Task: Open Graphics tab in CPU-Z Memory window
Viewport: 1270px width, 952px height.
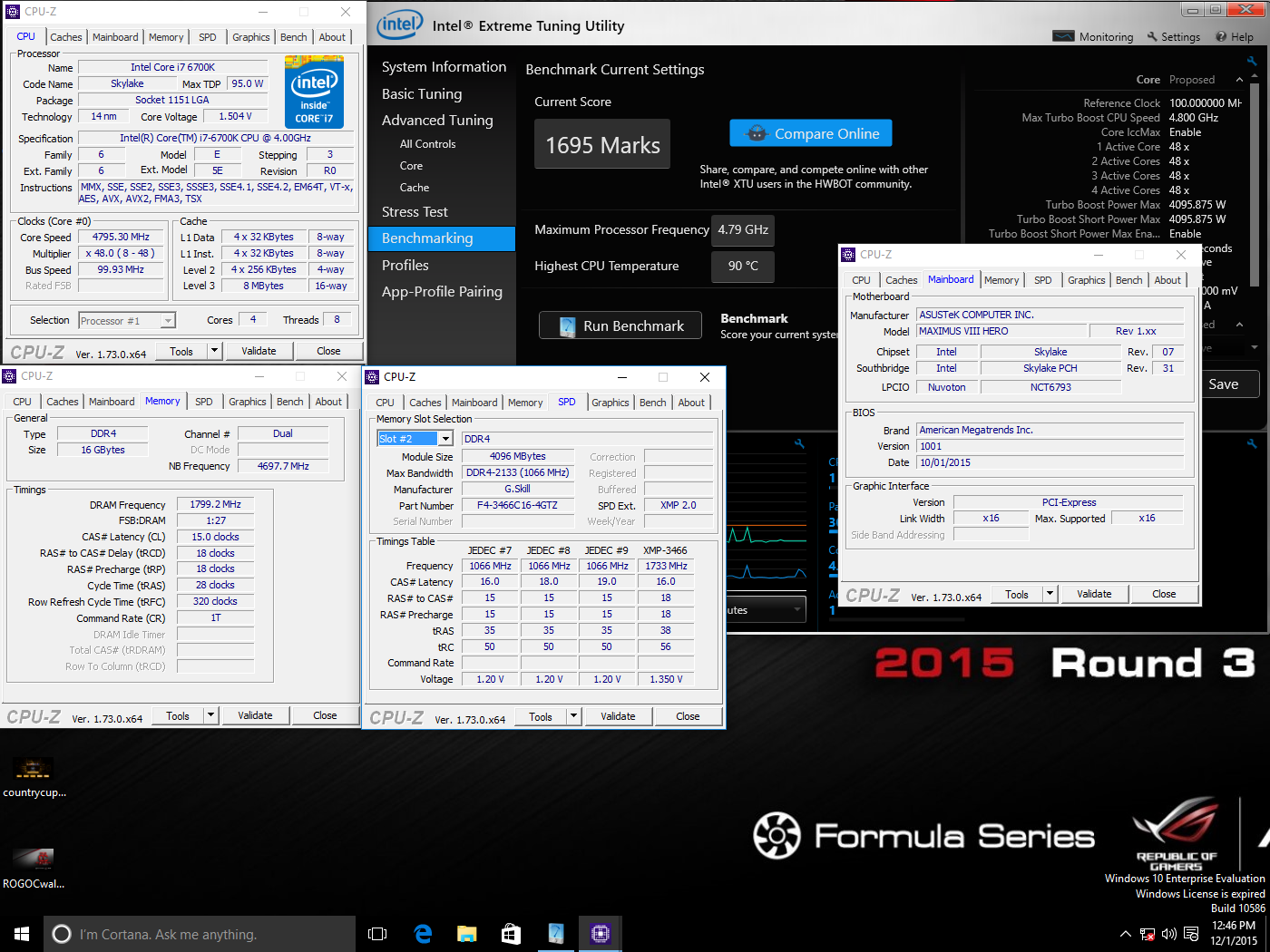Action: click(x=248, y=402)
